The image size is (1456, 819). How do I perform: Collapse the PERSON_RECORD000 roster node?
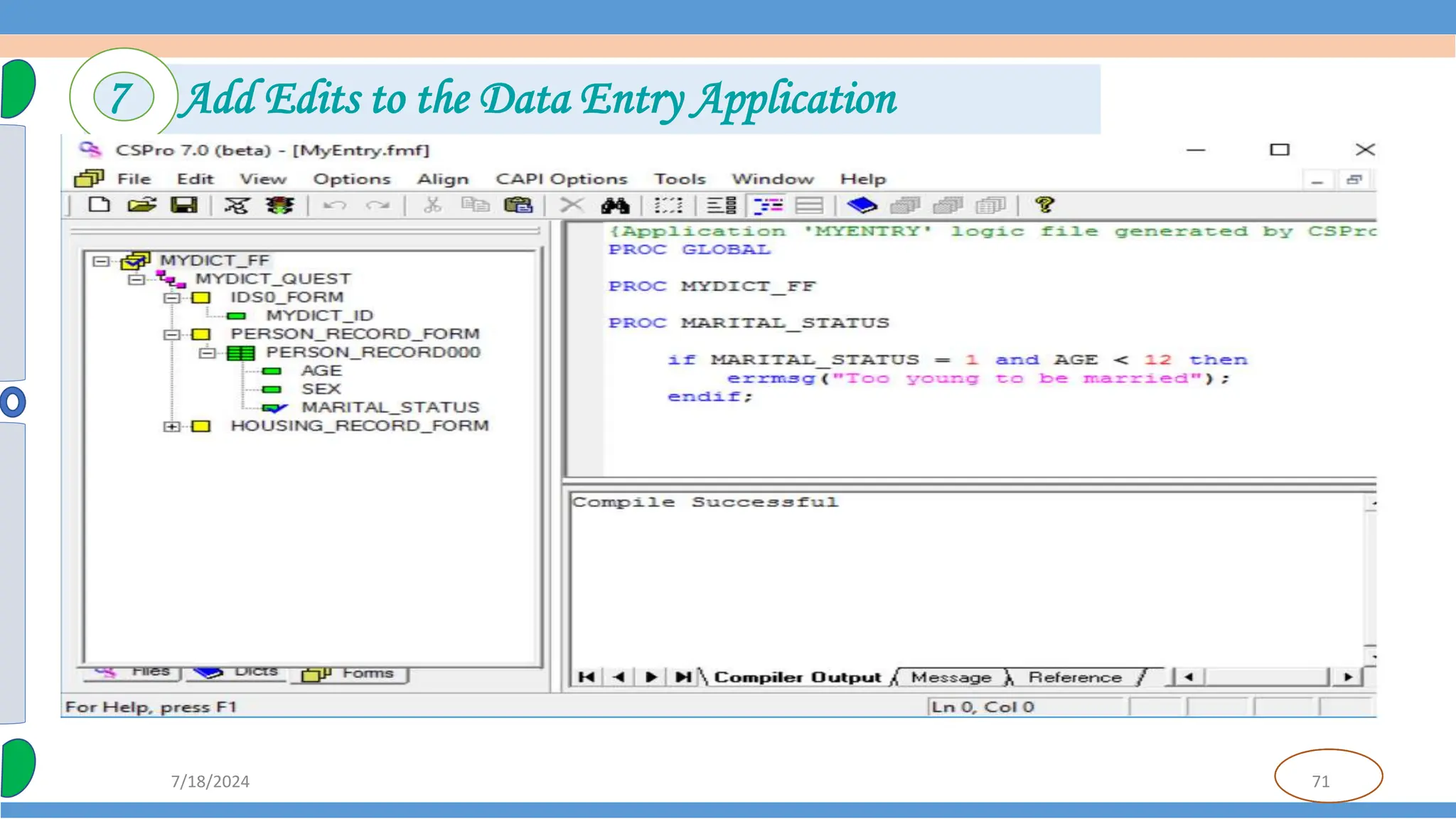(208, 353)
